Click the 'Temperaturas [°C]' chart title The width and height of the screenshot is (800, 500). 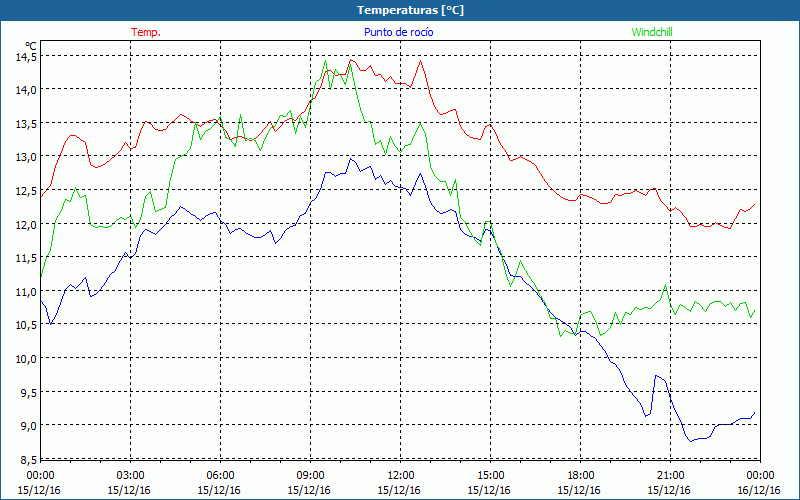(x=410, y=10)
